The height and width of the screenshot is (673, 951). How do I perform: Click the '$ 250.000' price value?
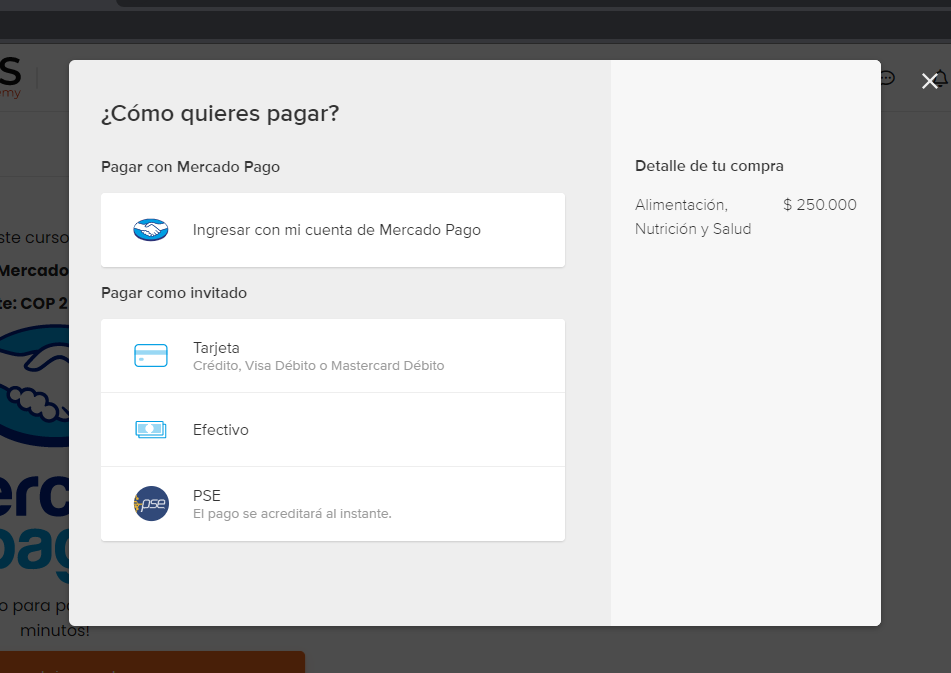[820, 204]
